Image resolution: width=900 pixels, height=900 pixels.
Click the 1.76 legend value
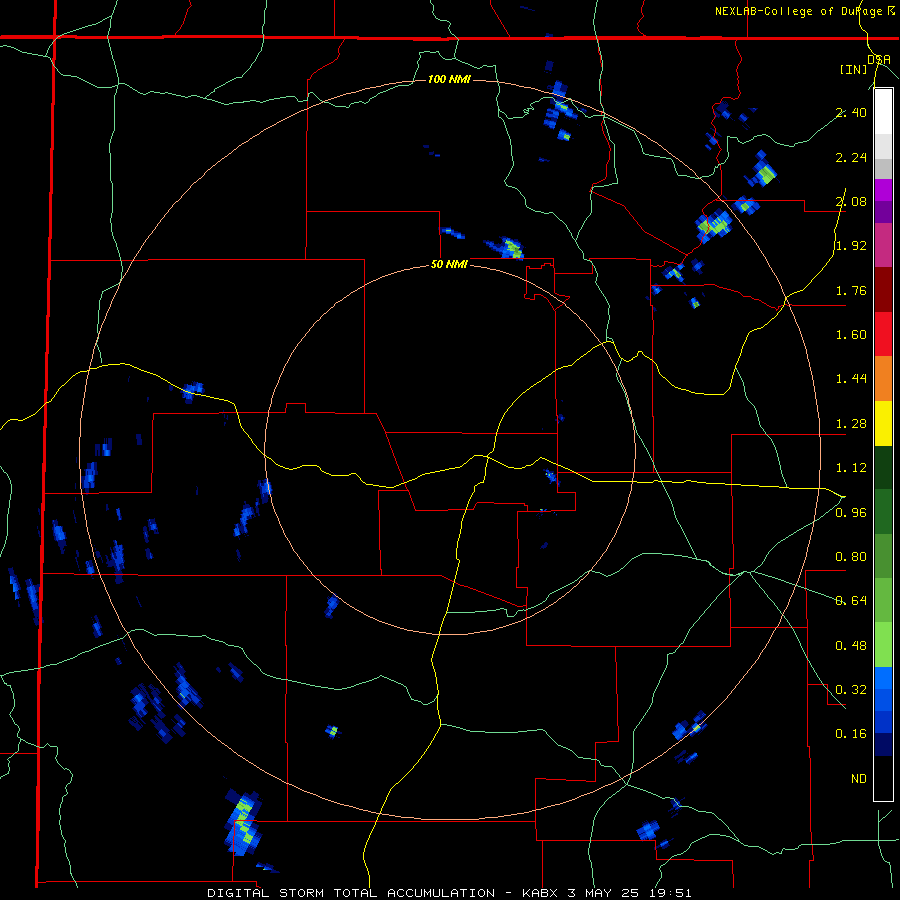click(851, 290)
